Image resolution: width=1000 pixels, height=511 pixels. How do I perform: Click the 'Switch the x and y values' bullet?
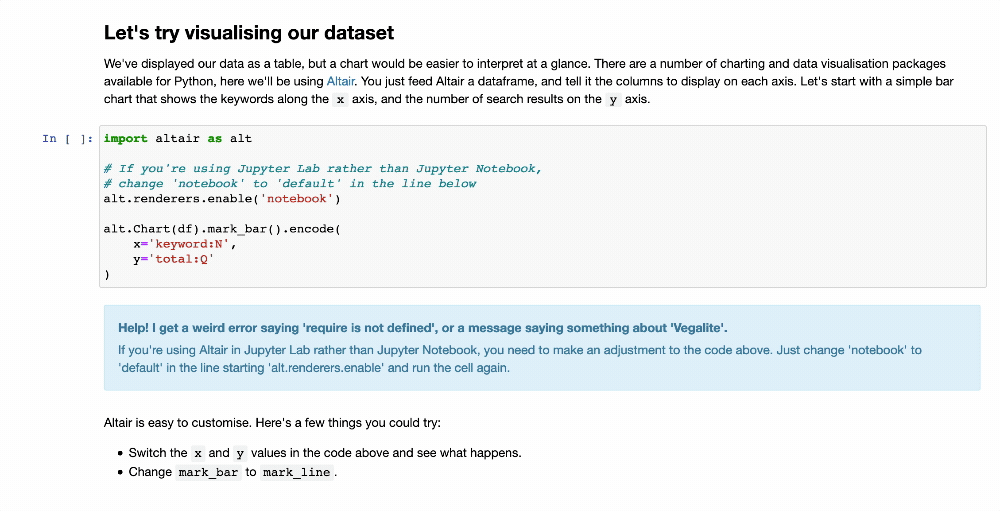pos(325,453)
